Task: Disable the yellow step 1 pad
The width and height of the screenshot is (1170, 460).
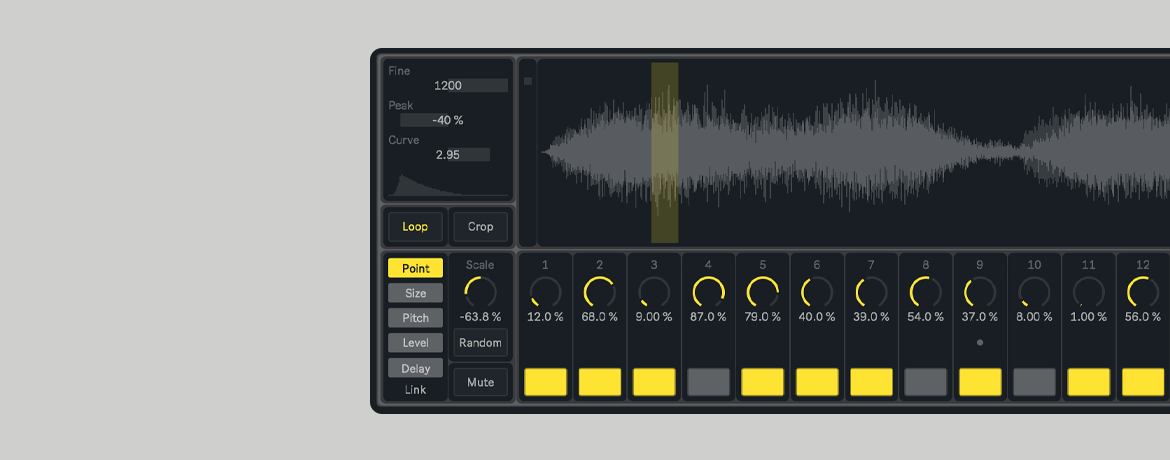Action: (x=545, y=381)
